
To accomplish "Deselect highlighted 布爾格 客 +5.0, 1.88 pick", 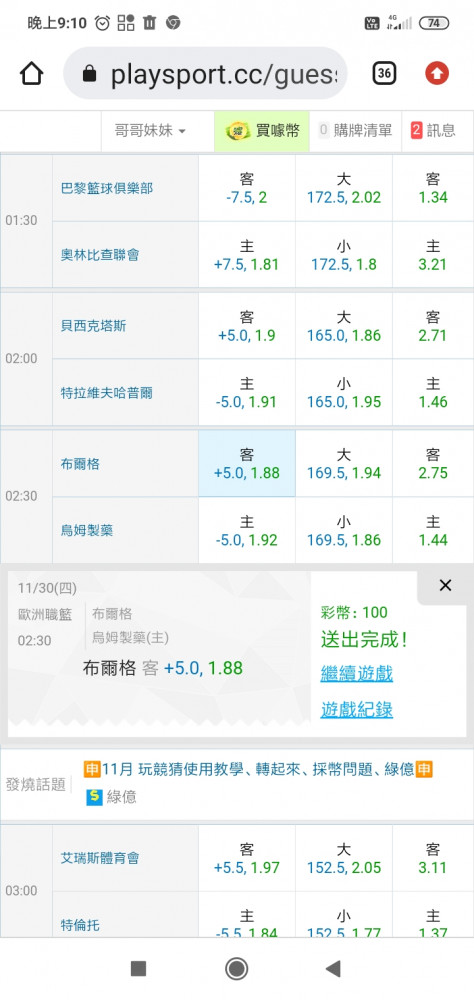I will tap(247, 464).
